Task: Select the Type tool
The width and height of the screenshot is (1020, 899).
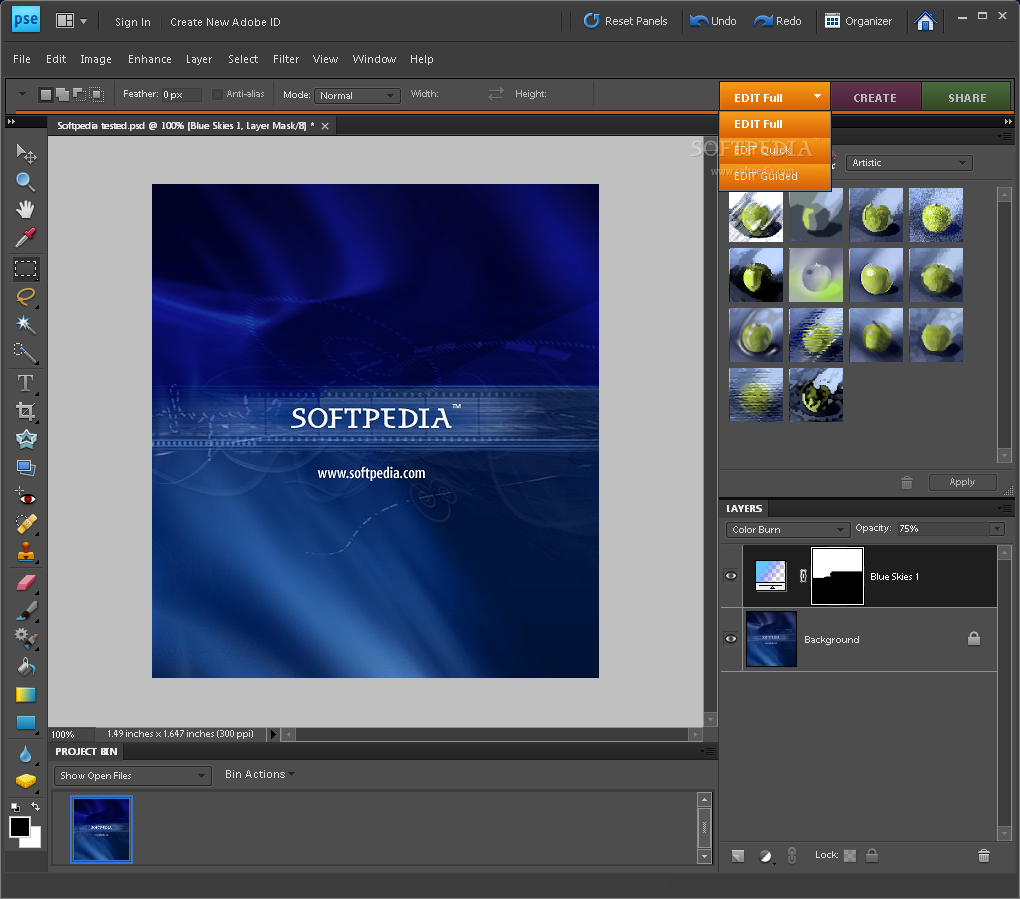Action: click(25, 383)
